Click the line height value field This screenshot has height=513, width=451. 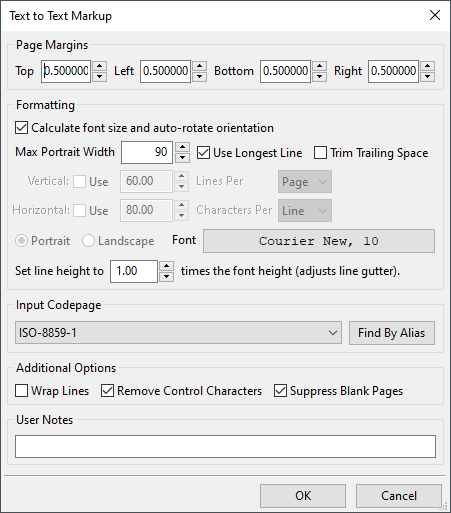(x=134, y=271)
